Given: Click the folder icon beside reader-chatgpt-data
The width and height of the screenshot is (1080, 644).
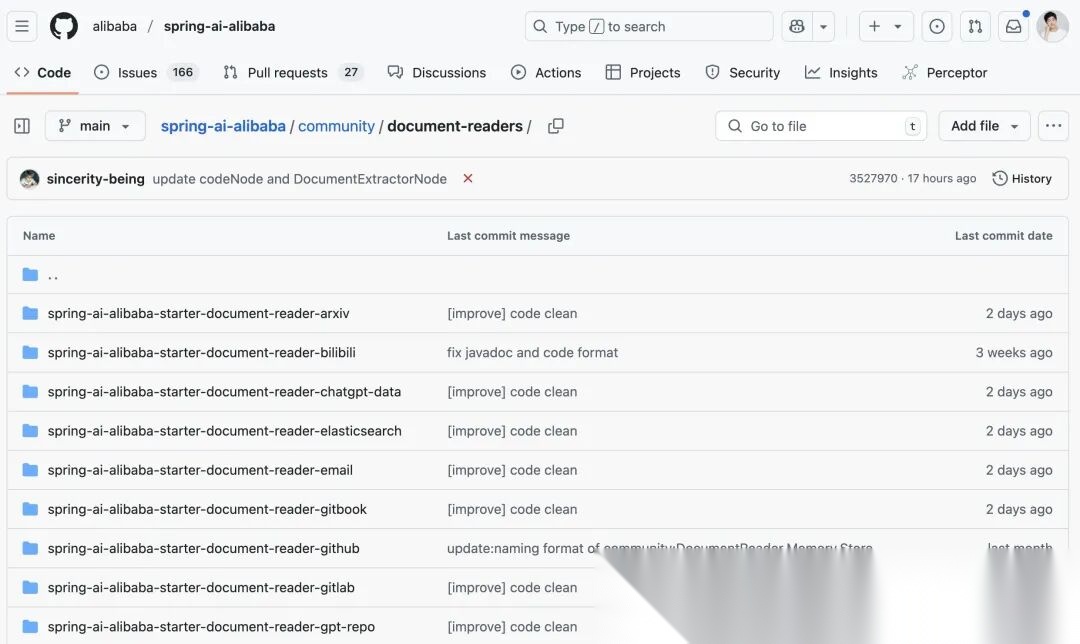Looking at the screenshot, I should (x=30, y=392).
